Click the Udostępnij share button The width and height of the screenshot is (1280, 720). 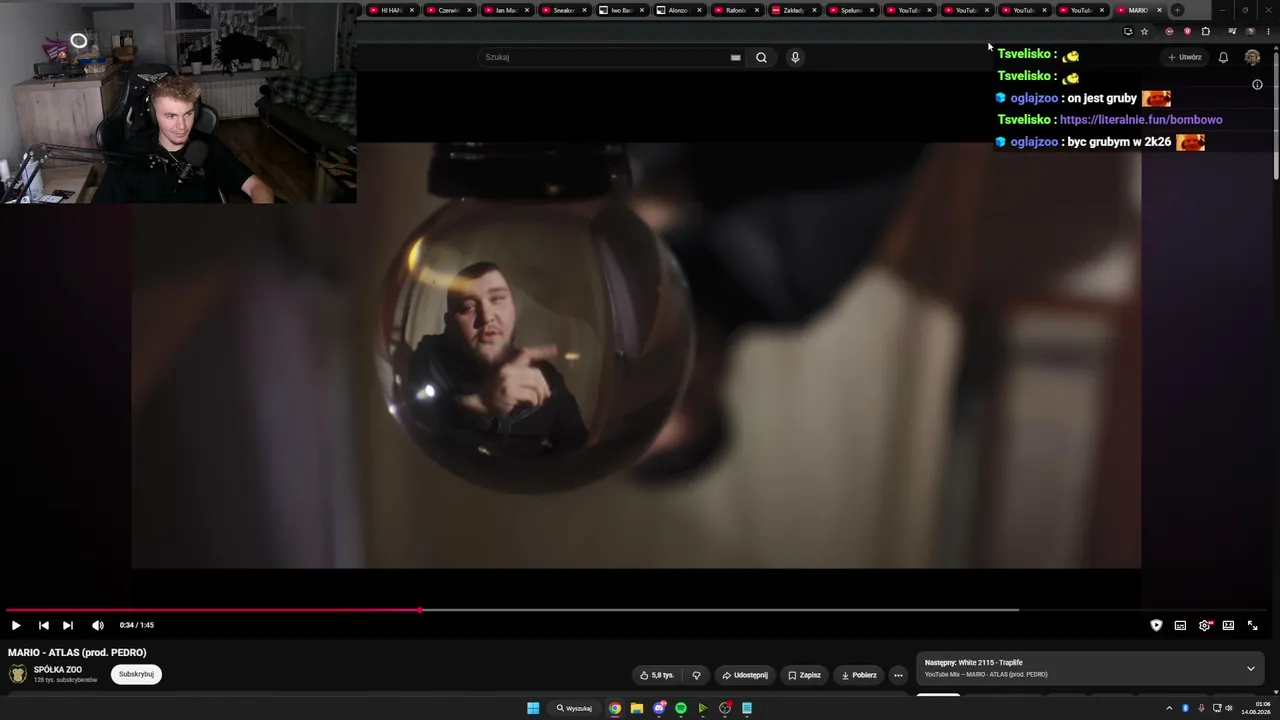745,675
